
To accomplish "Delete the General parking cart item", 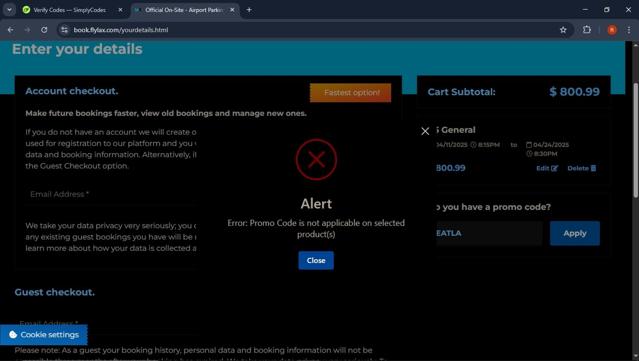I will pos(582,168).
